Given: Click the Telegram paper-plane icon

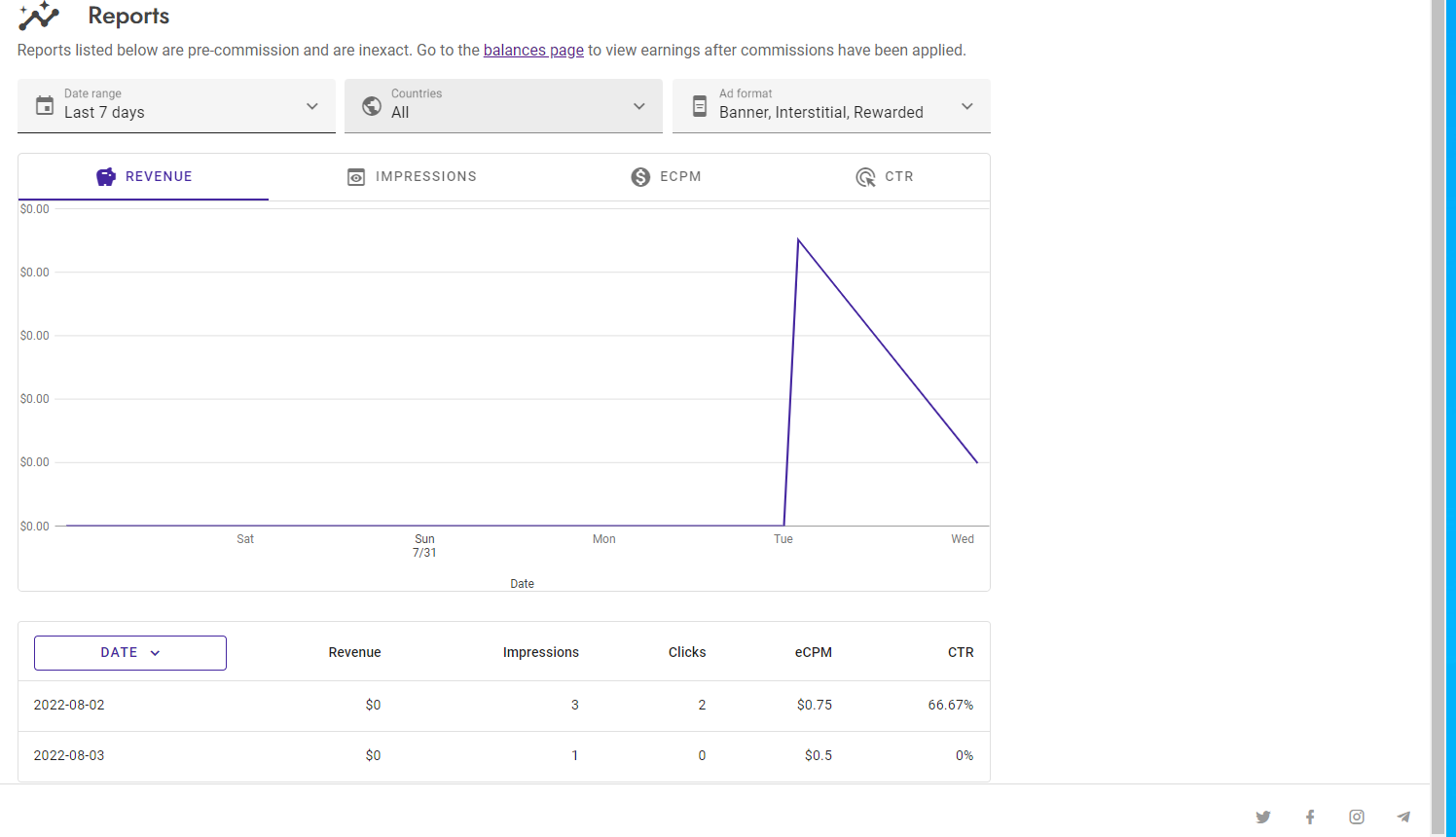Looking at the screenshot, I should pyautogui.click(x=1403, y=818).
